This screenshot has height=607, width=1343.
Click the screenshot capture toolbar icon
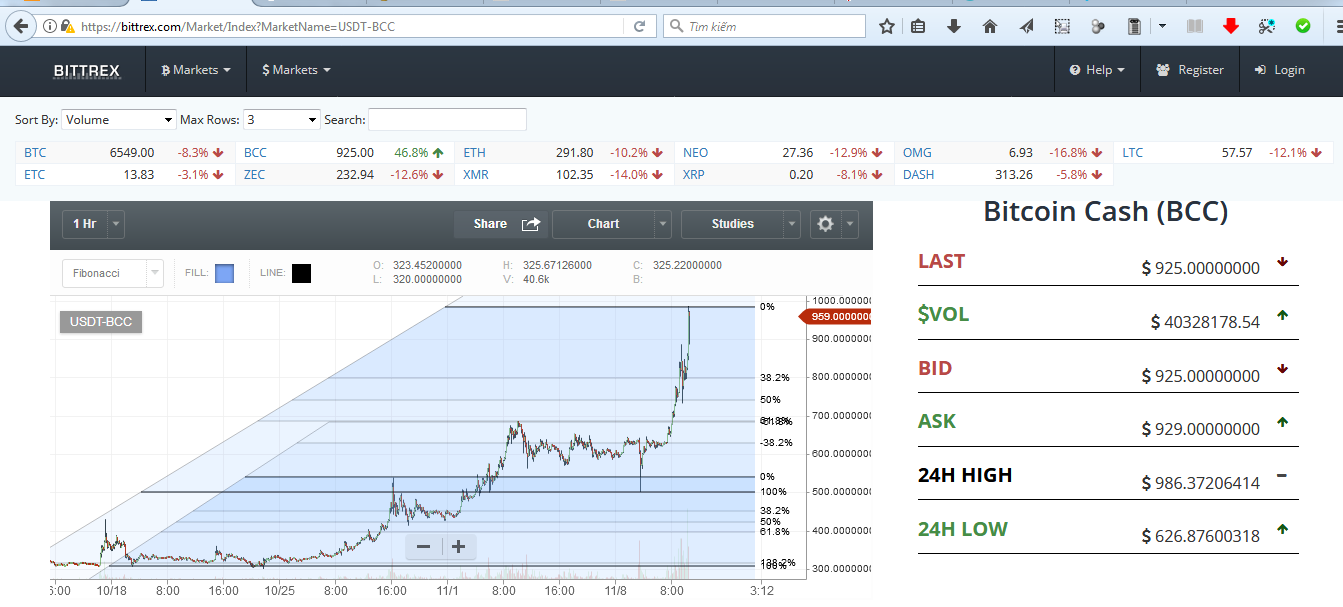click(x=1062, y=26)
